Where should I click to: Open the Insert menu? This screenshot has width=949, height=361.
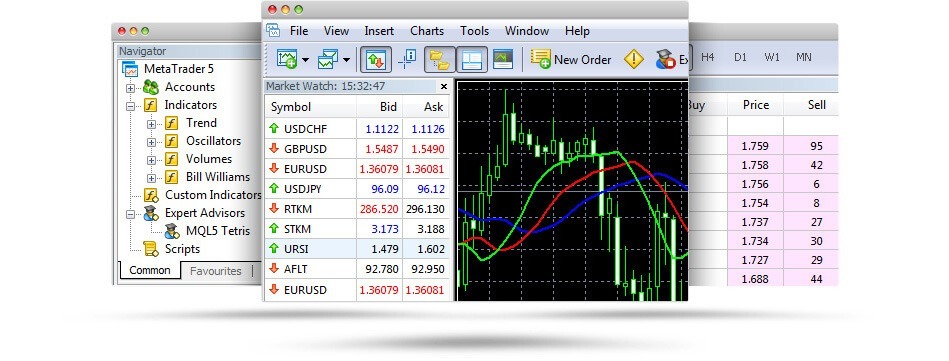tap(379, 31)
